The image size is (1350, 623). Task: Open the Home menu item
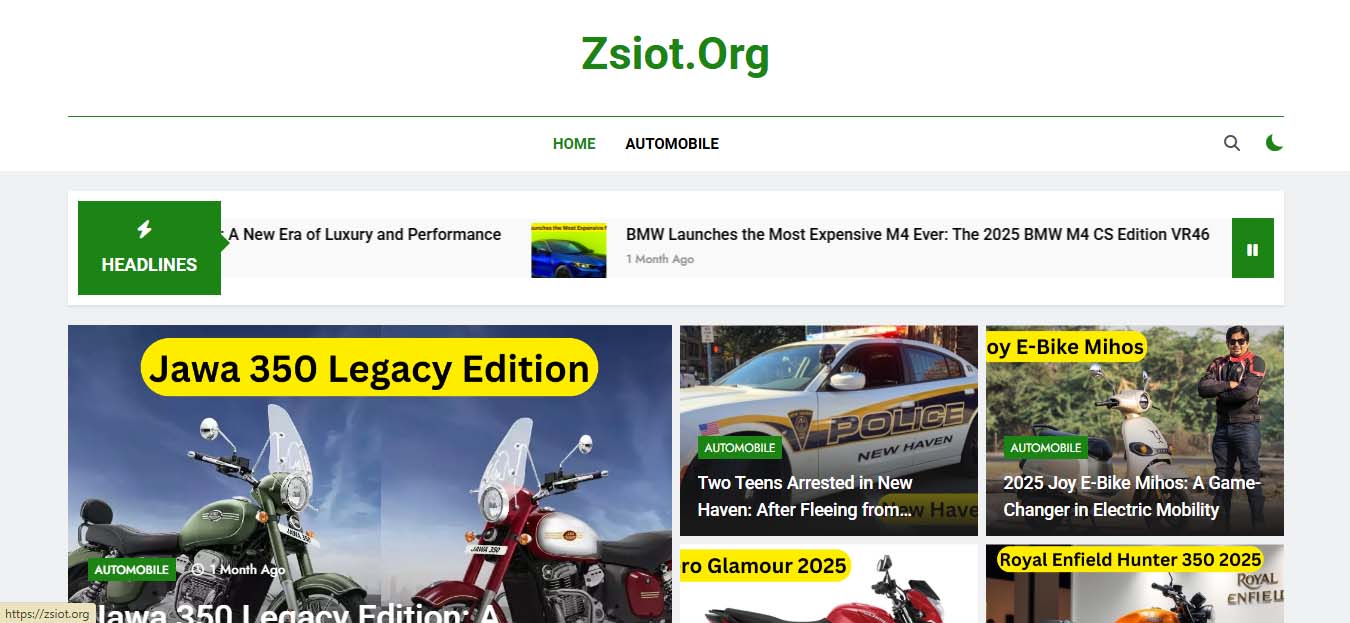point(574,144)
